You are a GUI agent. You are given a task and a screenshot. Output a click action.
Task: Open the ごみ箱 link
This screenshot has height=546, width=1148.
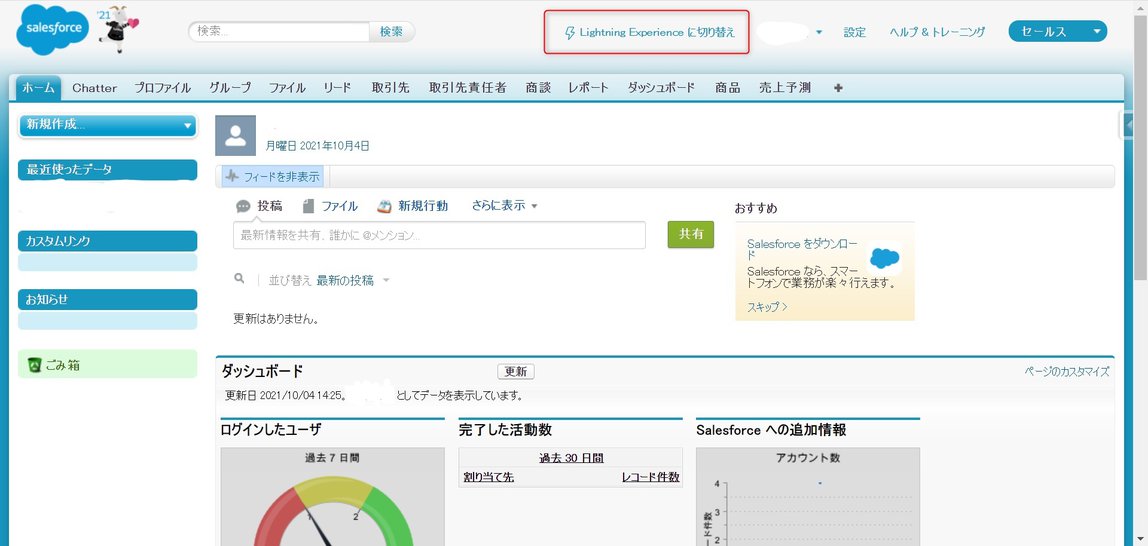[62, 365]
